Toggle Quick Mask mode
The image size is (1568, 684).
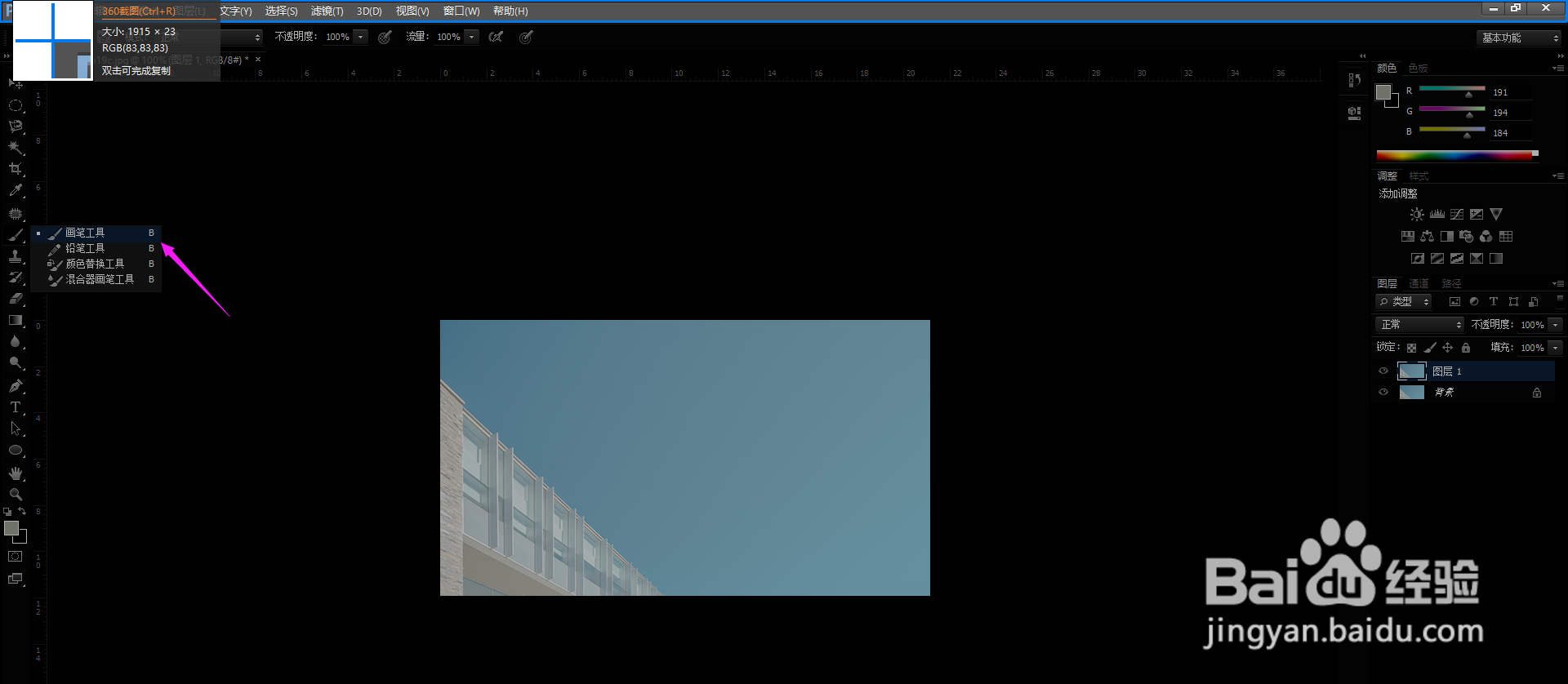[16, 557]
